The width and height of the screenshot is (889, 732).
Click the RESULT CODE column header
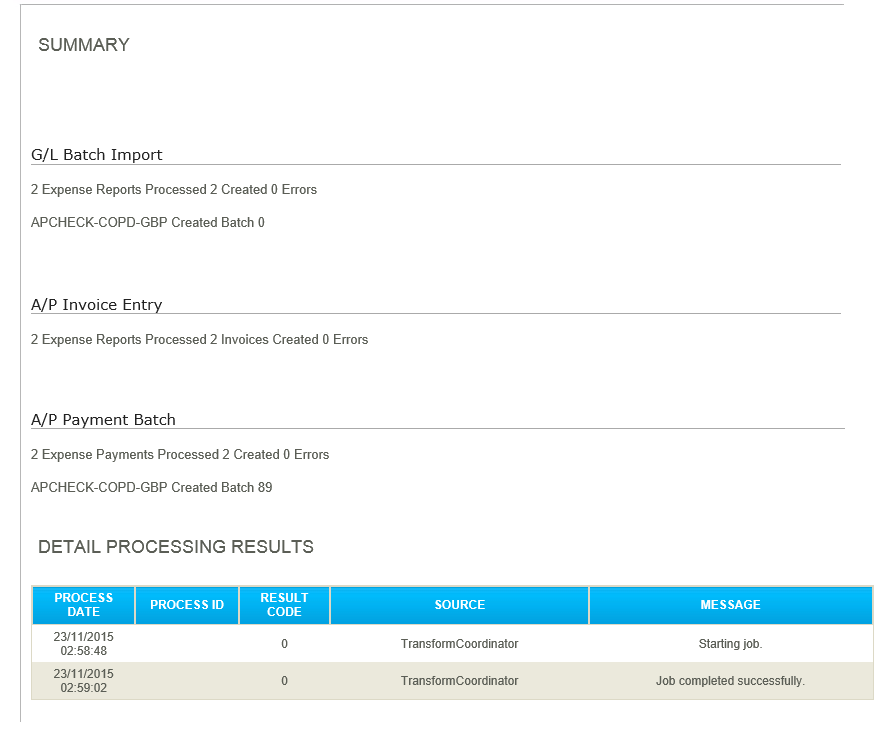(284, 605)
